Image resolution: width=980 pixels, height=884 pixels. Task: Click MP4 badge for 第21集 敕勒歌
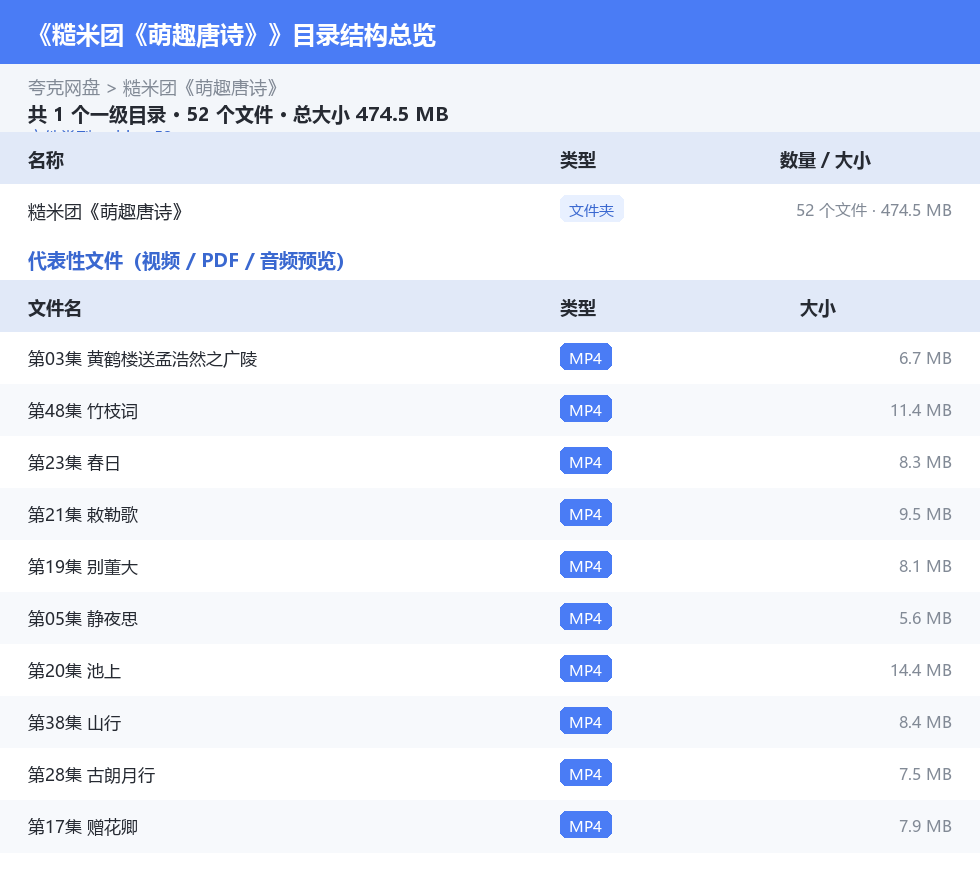586,513
